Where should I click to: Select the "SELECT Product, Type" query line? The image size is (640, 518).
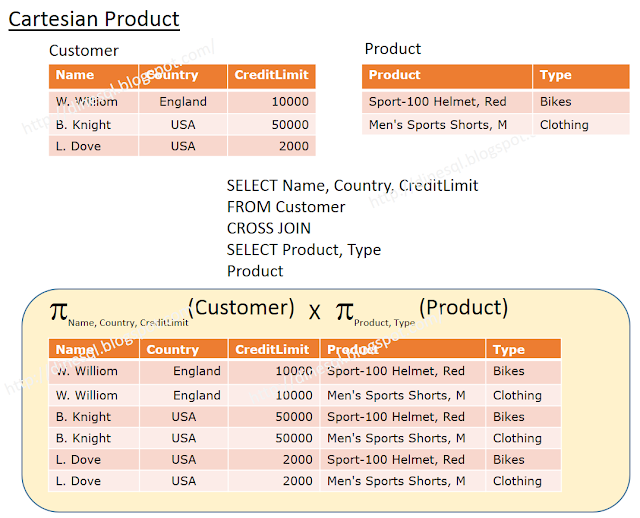pyautogui.click(x=304, y=250)
